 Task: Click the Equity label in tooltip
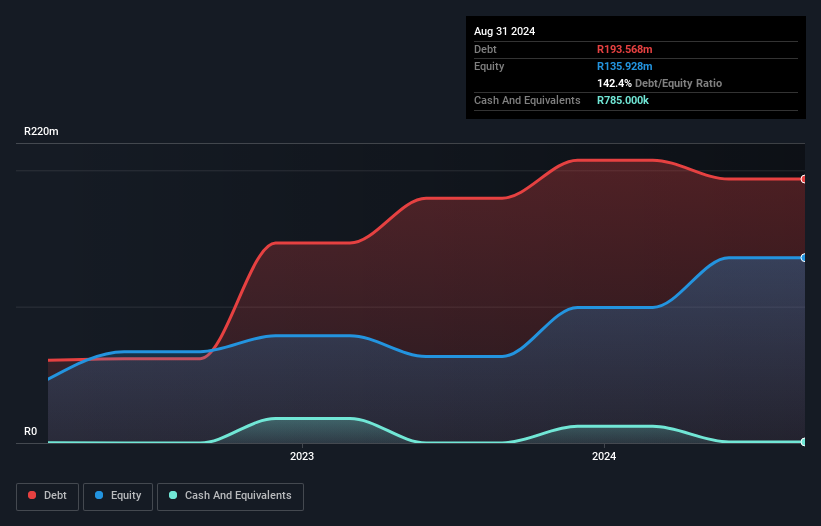[489, 66]
